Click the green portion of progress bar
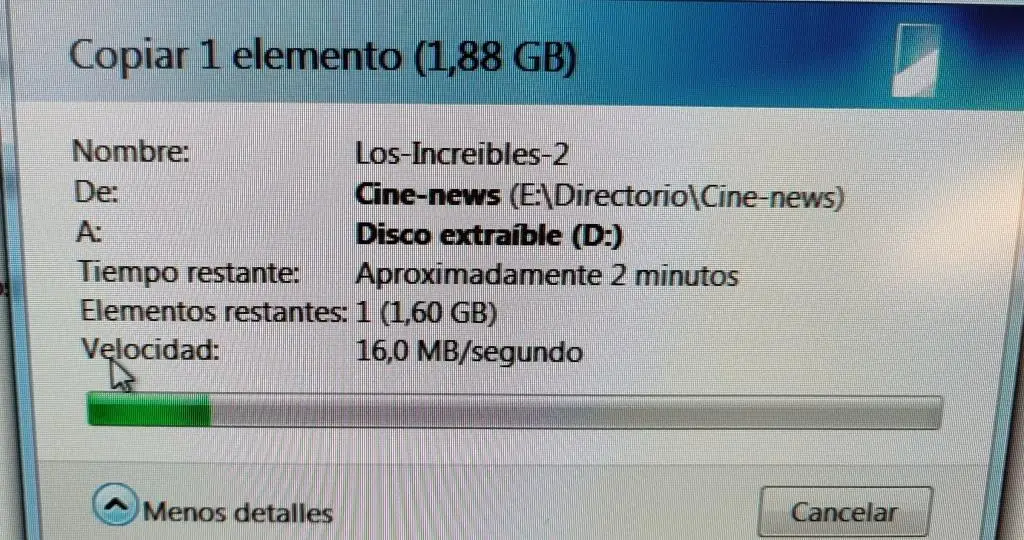Screen dimensions: 1024x540 150,412
